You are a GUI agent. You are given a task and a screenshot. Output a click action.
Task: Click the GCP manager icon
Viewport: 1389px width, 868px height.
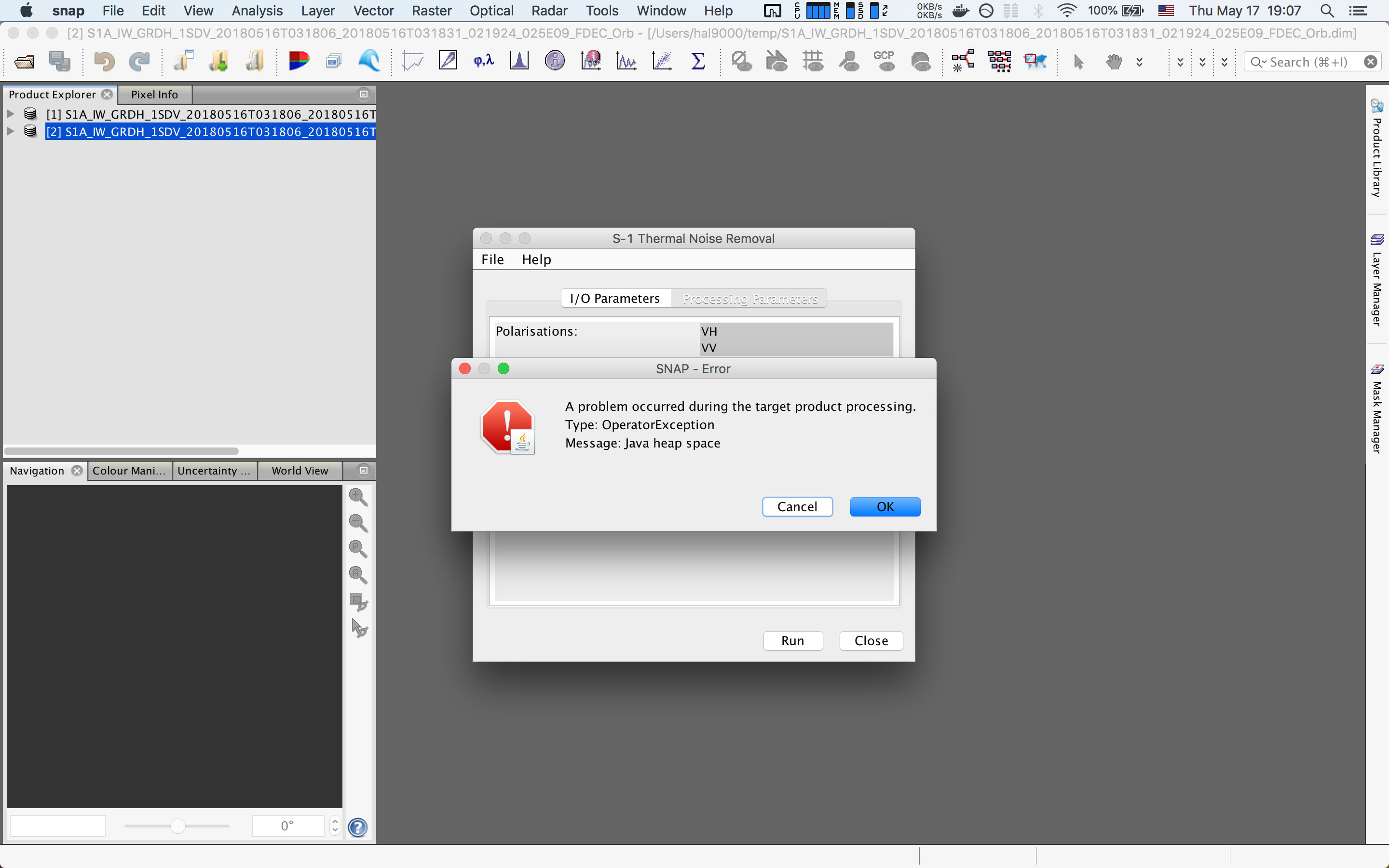[x=884, y=61]
